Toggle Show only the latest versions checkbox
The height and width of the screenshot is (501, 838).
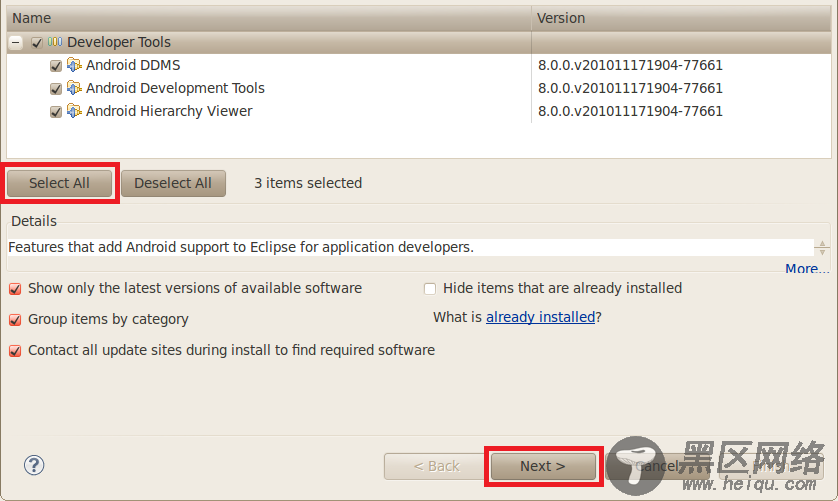click(x=15, y=289)
